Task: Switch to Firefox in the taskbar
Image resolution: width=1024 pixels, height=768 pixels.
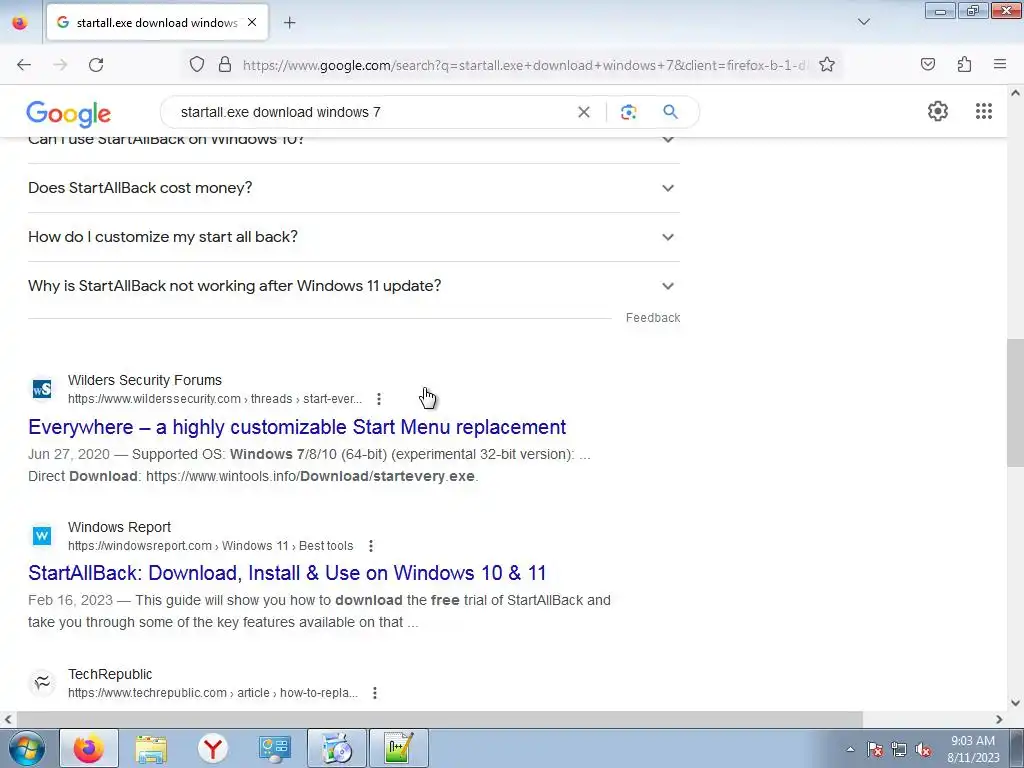Action: [x=89, y=748]
